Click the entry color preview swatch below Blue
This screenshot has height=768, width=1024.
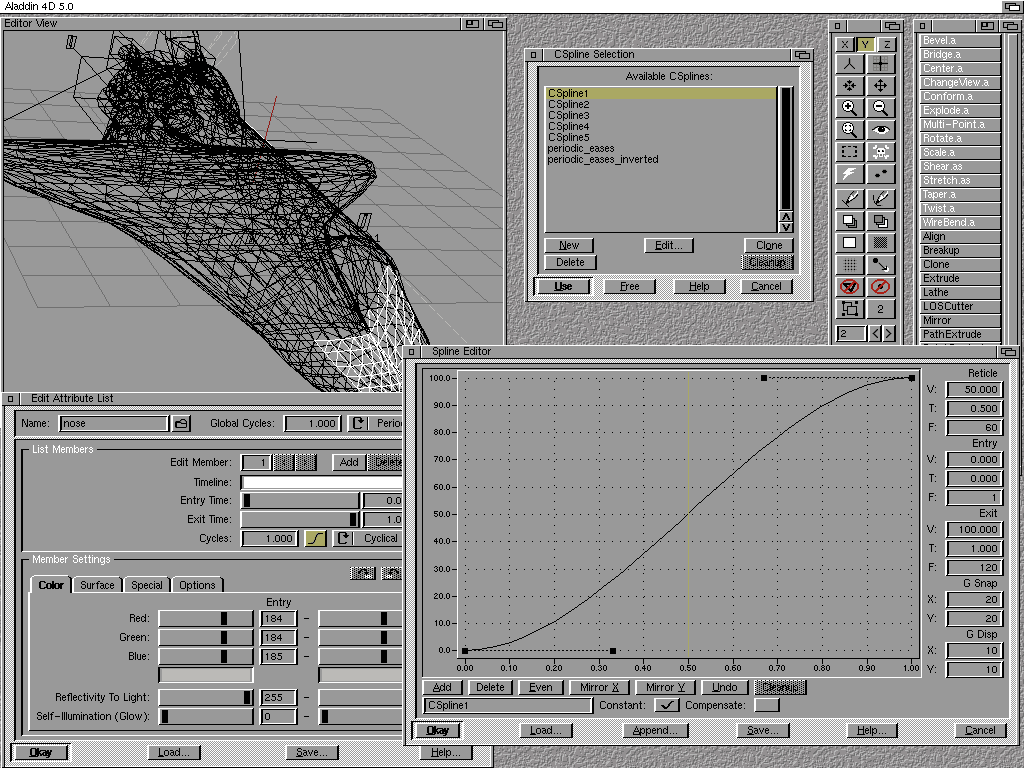tap(206, 675)
